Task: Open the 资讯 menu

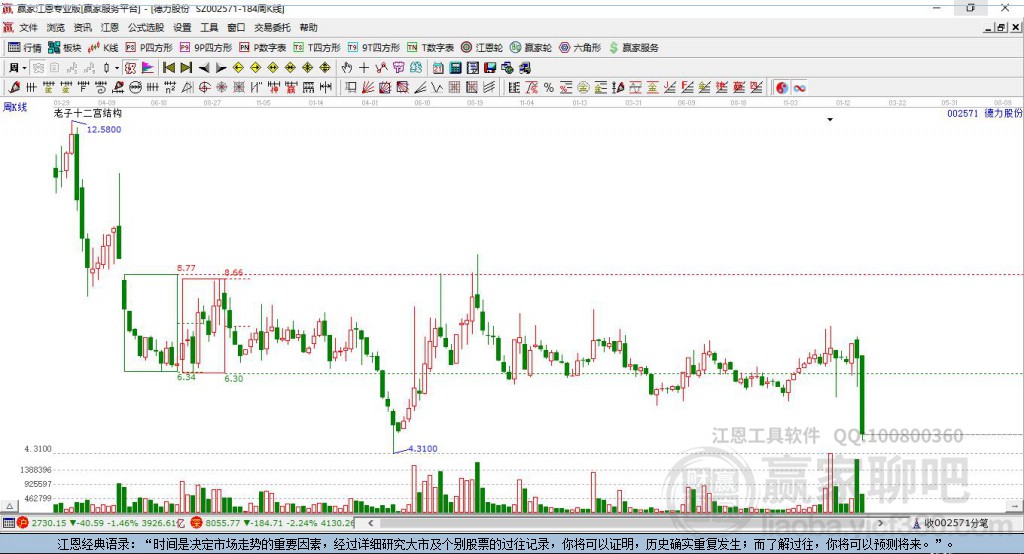Action: tap(83, 27)
